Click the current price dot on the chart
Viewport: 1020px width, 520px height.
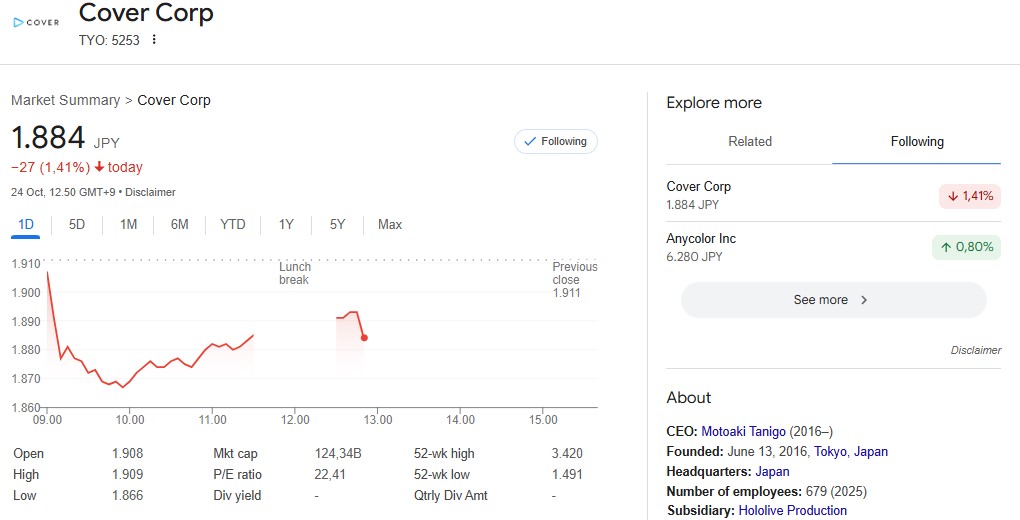(364, 338)
